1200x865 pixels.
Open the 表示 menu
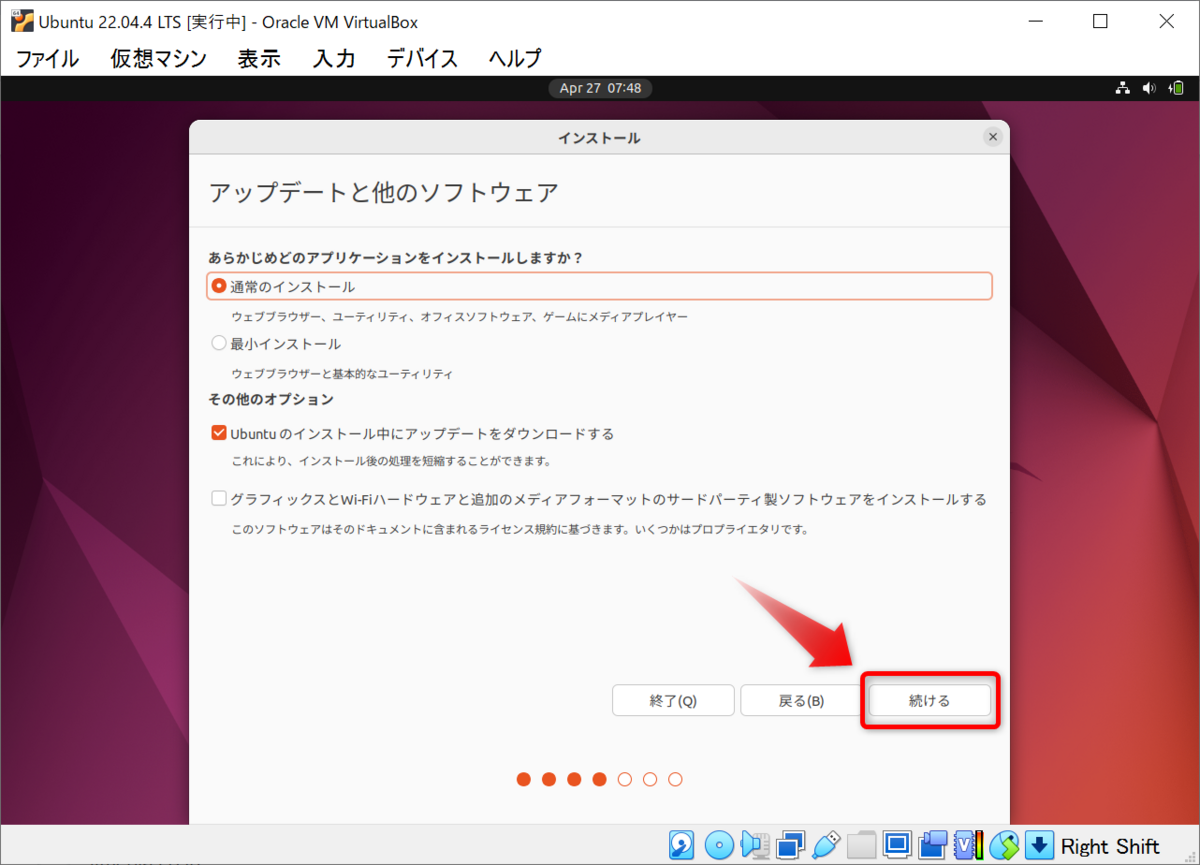point(259,58)
